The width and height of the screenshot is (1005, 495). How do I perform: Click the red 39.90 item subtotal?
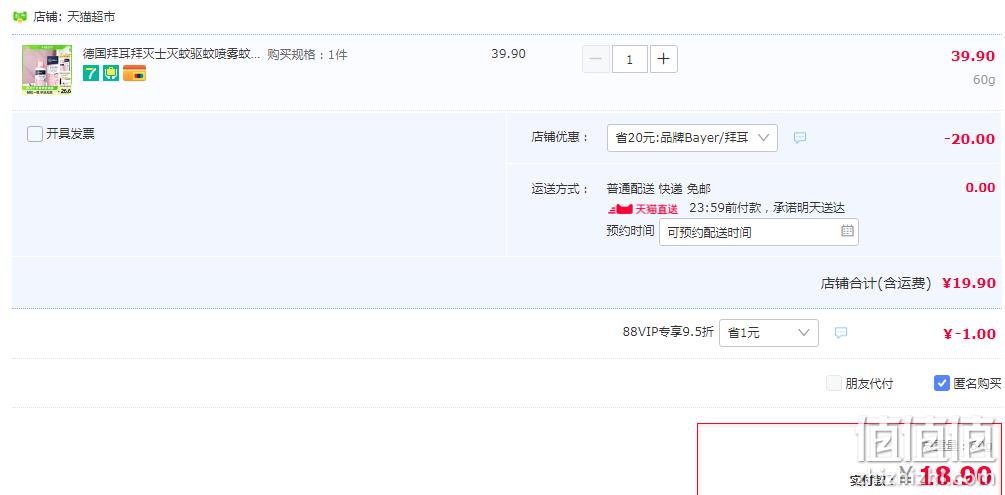(973, 56)
